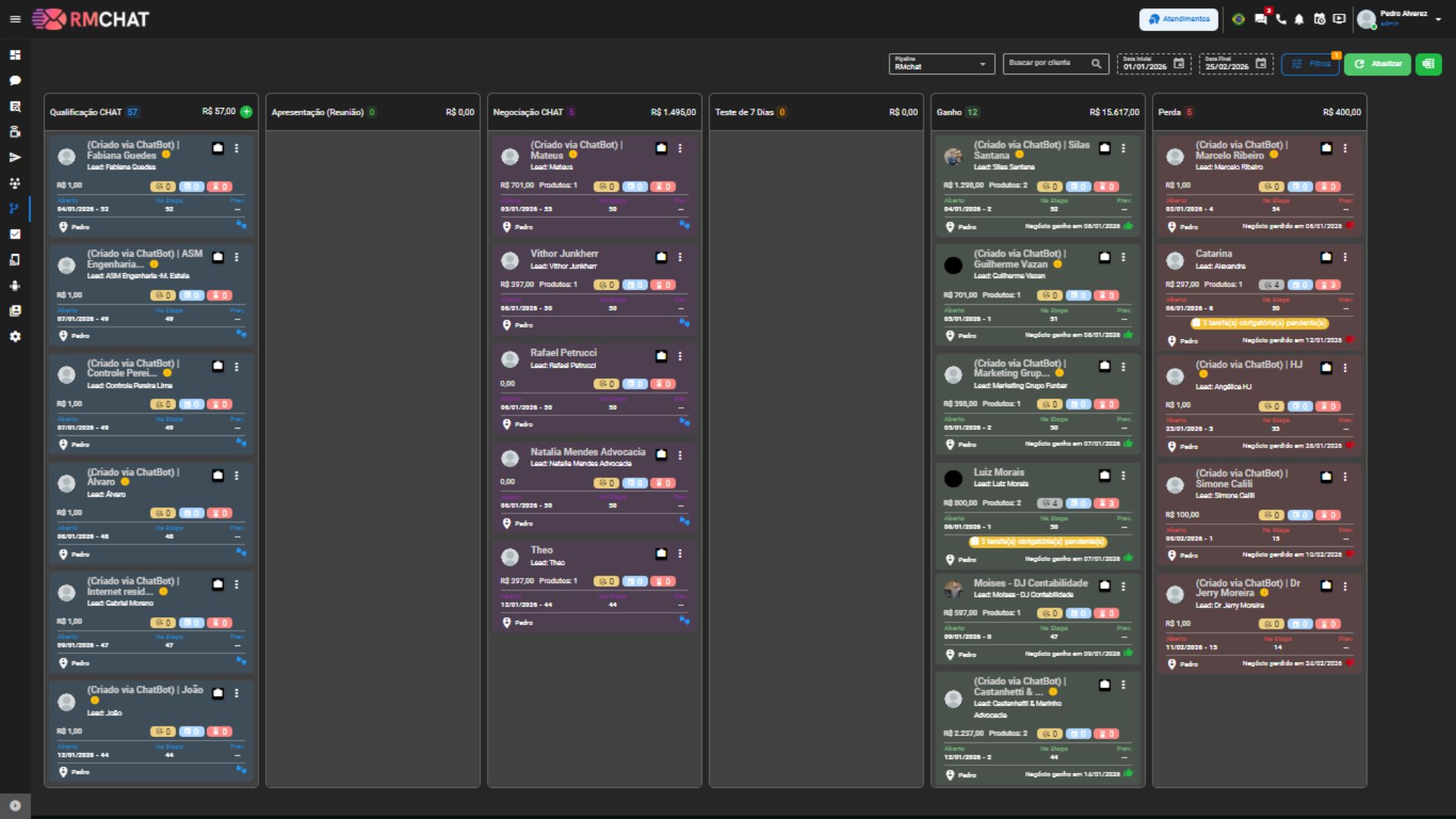The height and width of the screenshot is (819, 1456).
Task: Toggle the three-dot menu on Theo's card
Action: [680, 554]
